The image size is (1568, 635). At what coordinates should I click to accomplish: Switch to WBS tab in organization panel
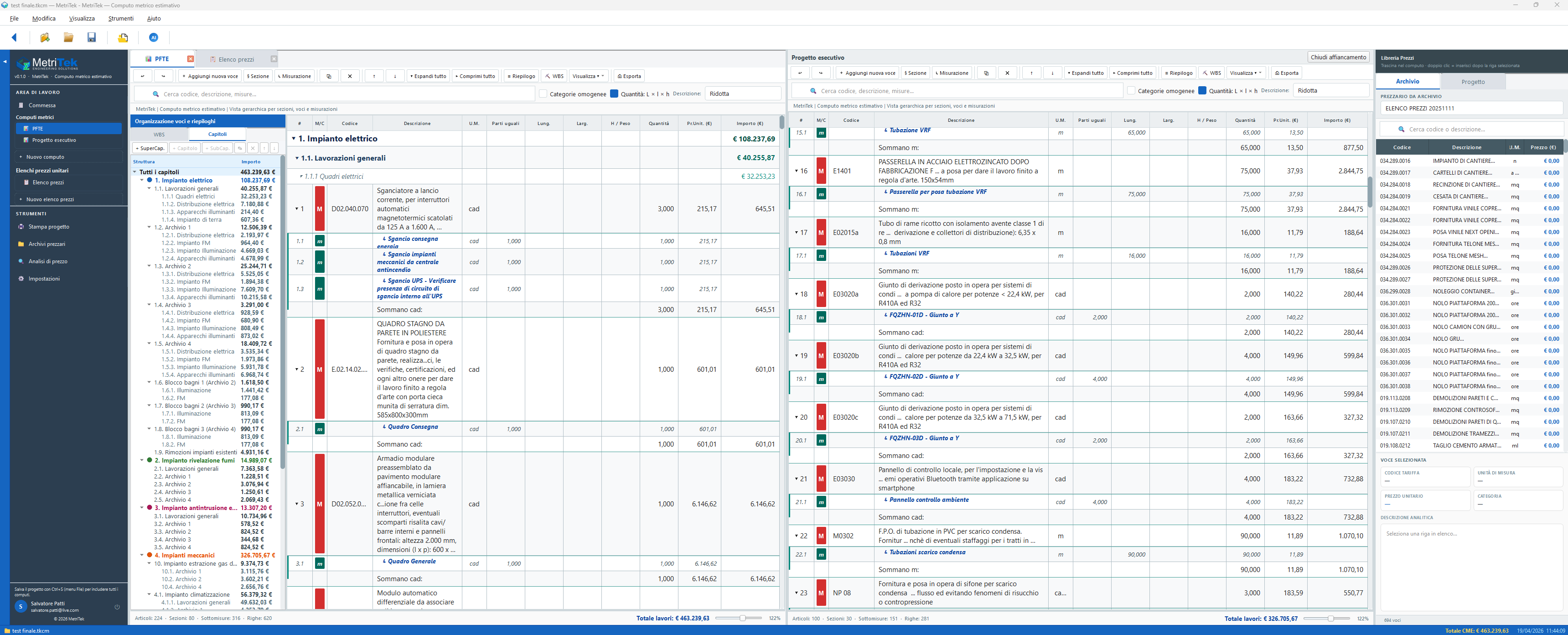coord(159,135)
